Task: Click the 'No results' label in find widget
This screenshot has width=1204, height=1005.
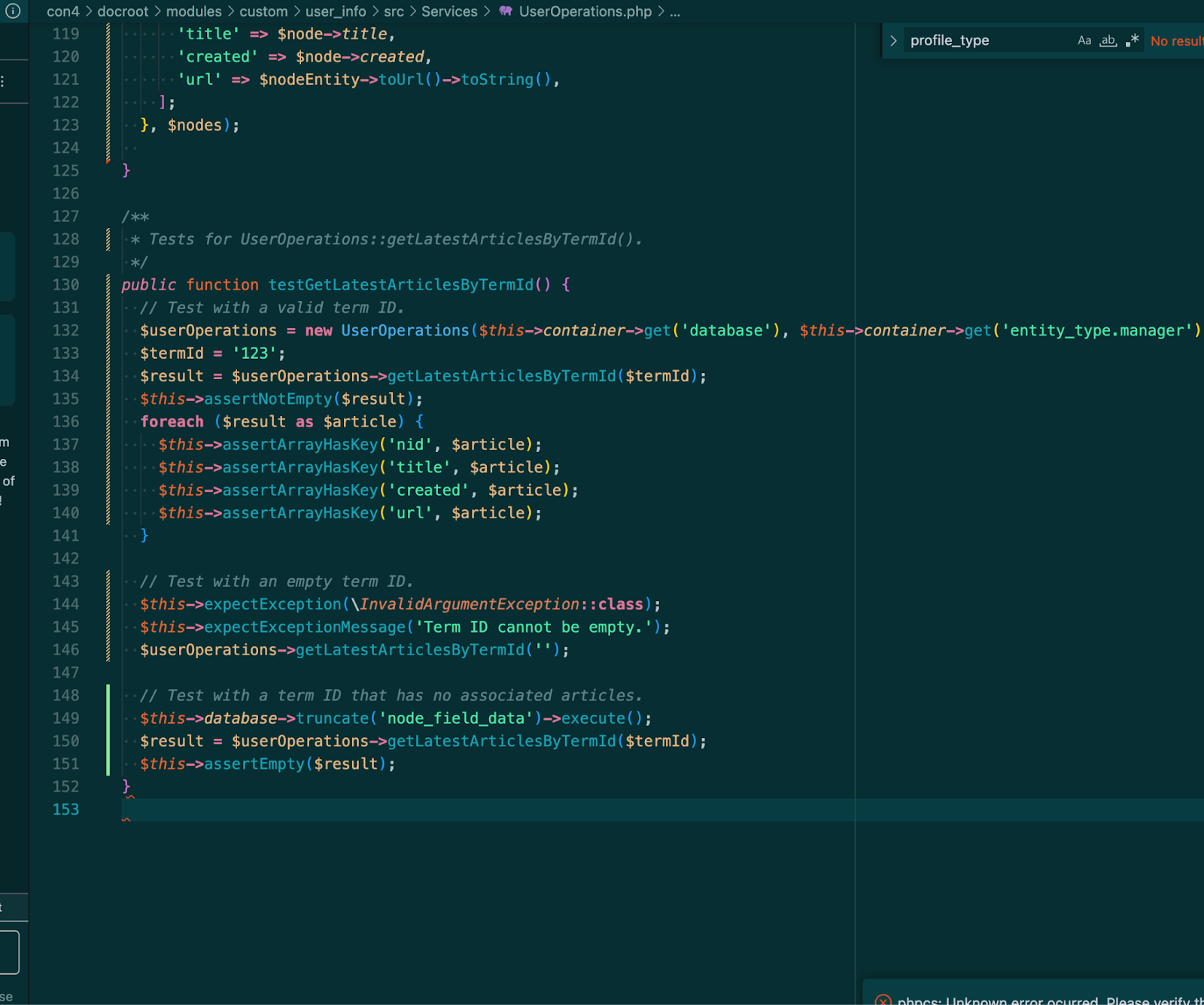Action: (x=1177, y=41)
